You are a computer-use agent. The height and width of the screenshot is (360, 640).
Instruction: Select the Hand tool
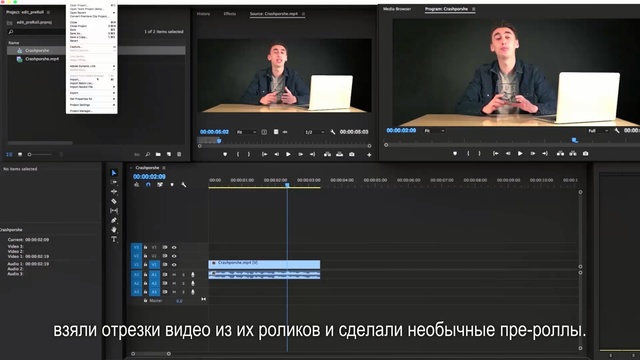[114, 230]
